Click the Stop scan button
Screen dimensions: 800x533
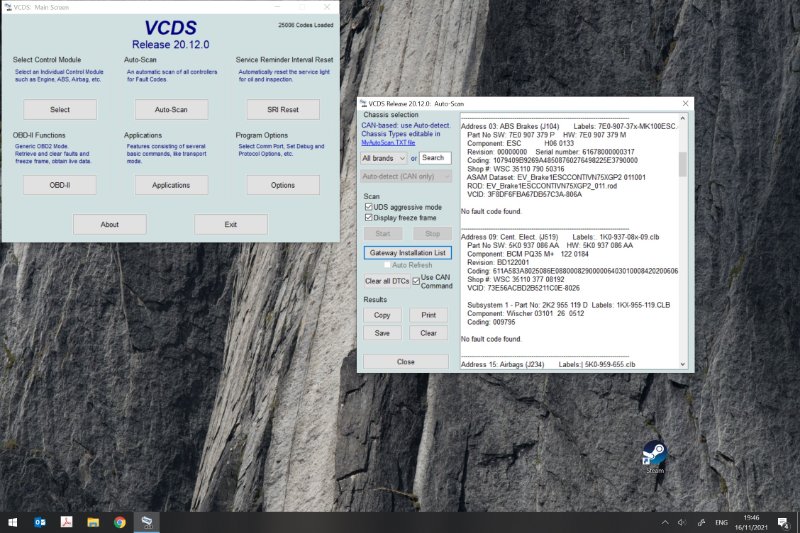pos(432,234)
